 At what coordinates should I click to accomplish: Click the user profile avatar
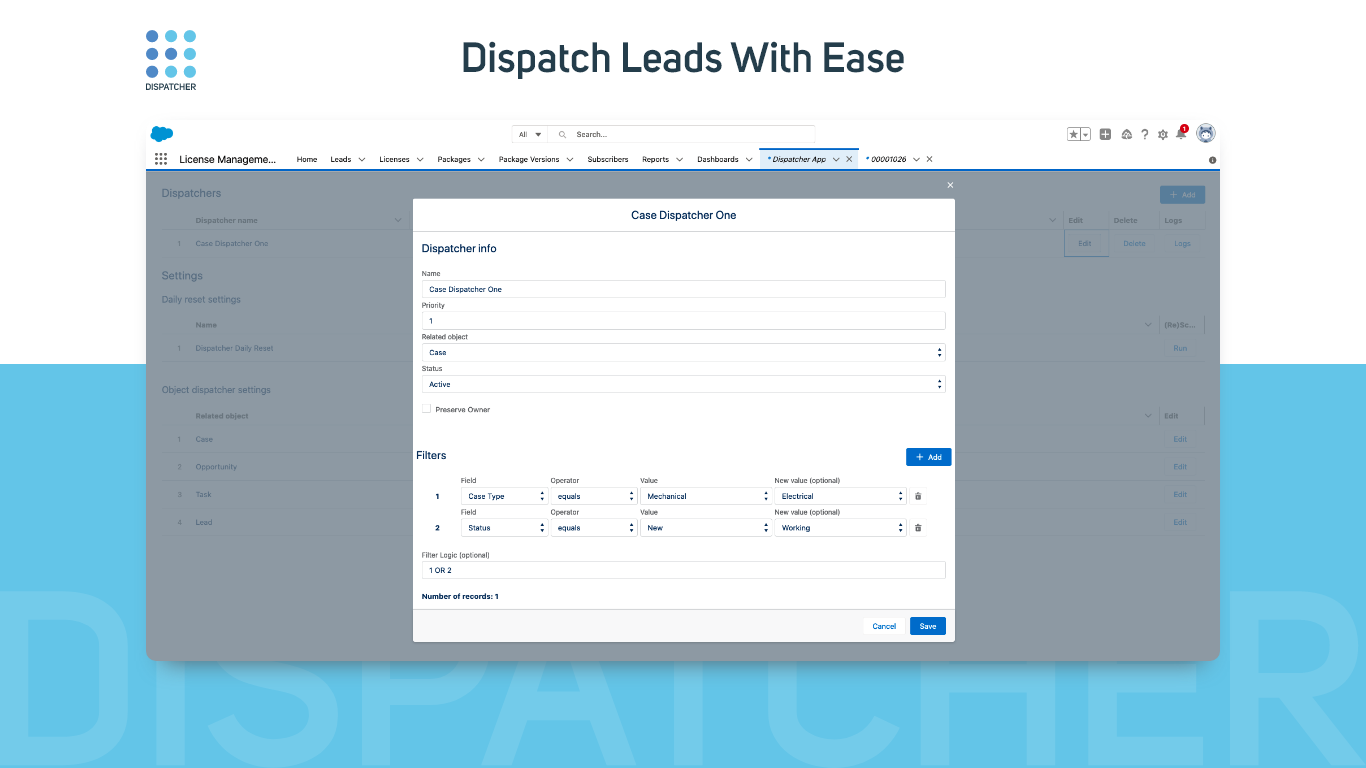[x=1206, y=133]
